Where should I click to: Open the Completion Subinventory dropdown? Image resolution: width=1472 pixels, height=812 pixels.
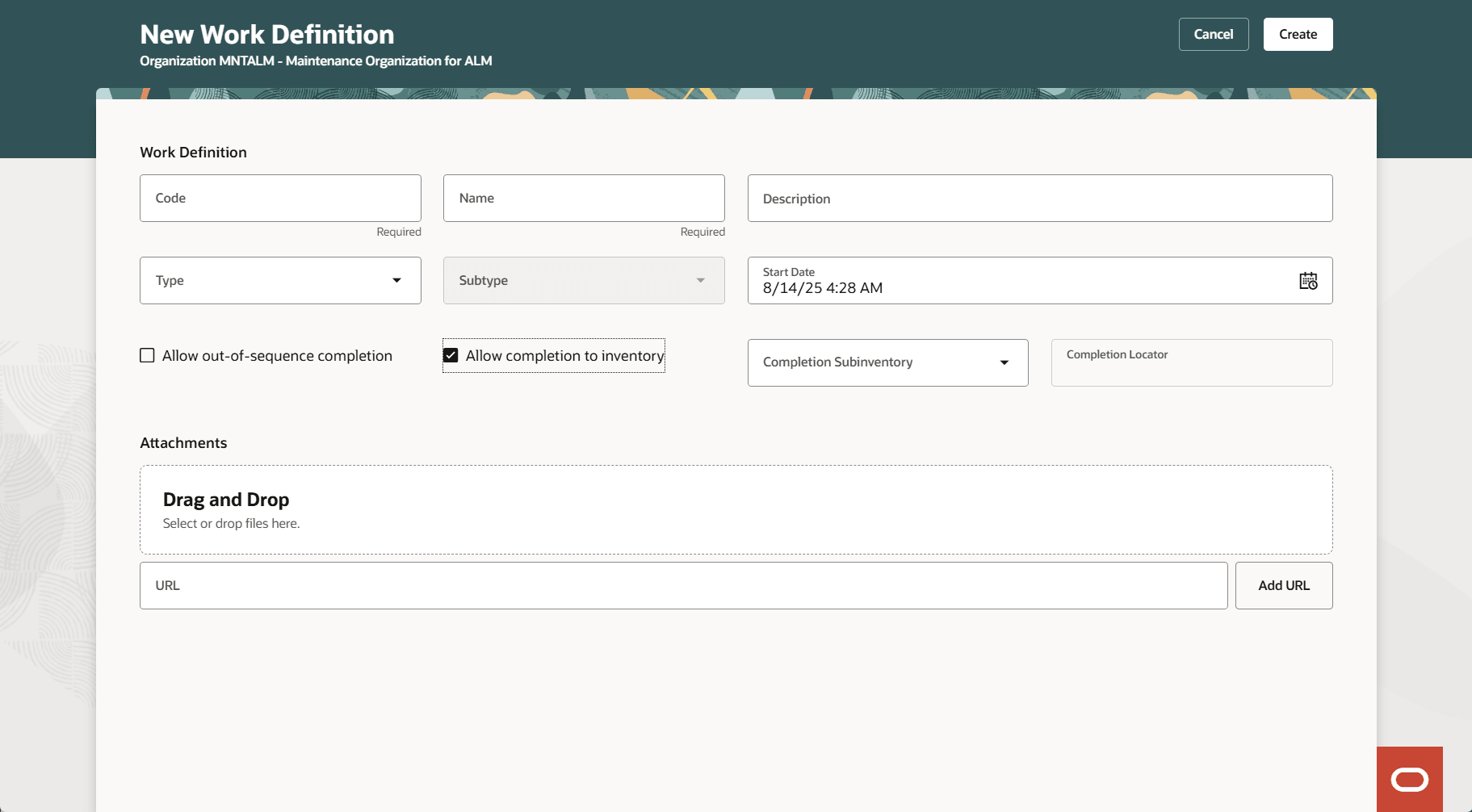pyautogui.click(x=887, y=362)
